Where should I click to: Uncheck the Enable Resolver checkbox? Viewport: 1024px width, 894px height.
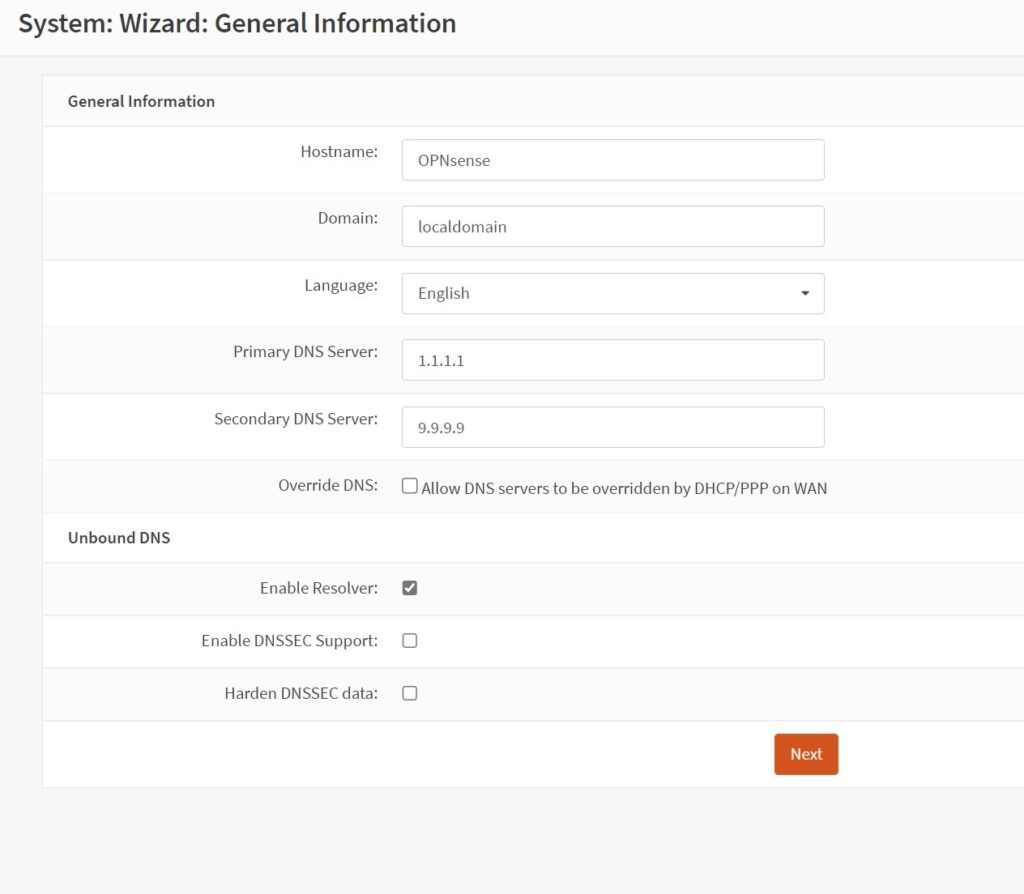(409, 588)
